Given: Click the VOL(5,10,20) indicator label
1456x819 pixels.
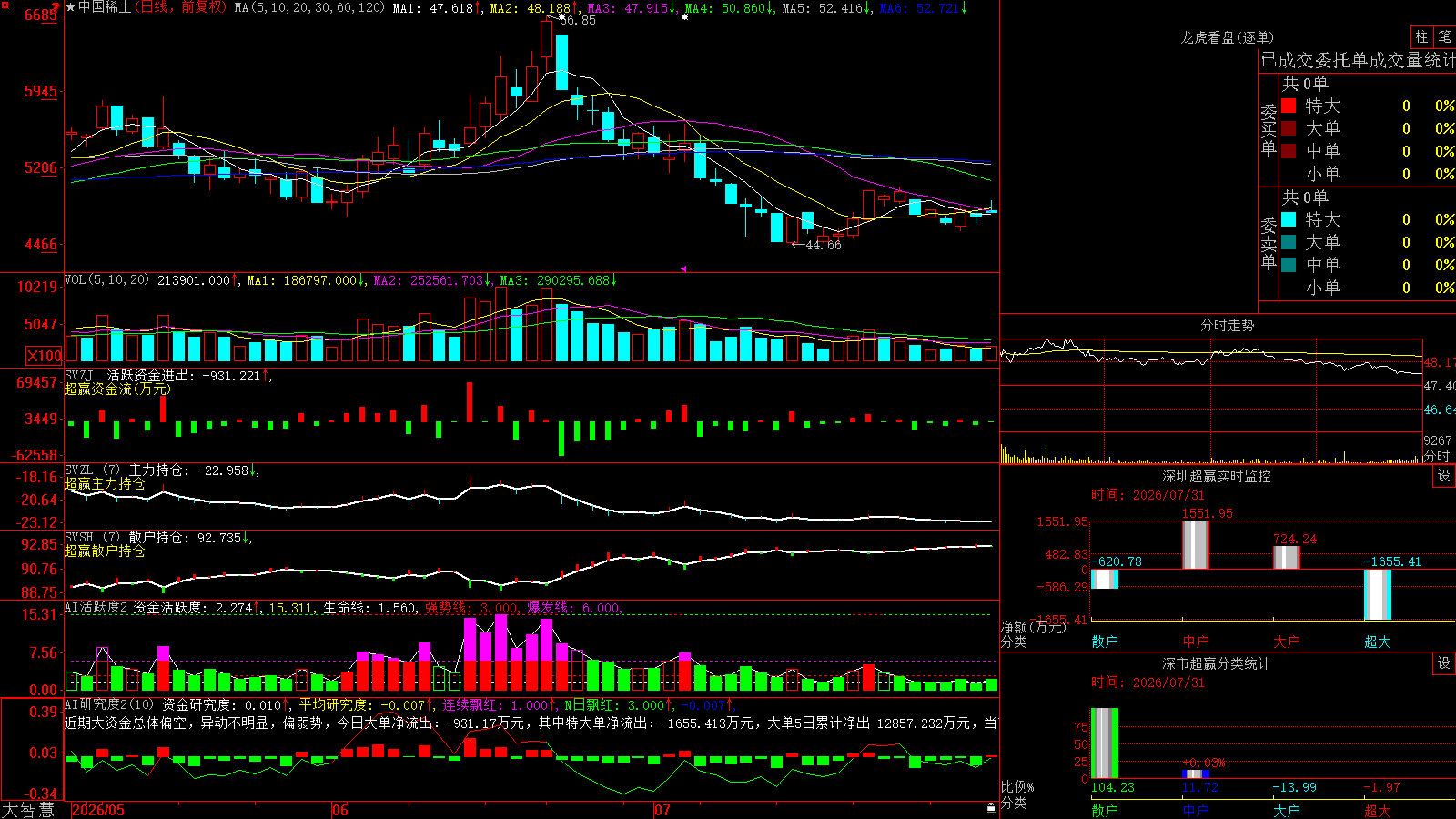Looking at the screenshot, I should [x=106, y=280].
